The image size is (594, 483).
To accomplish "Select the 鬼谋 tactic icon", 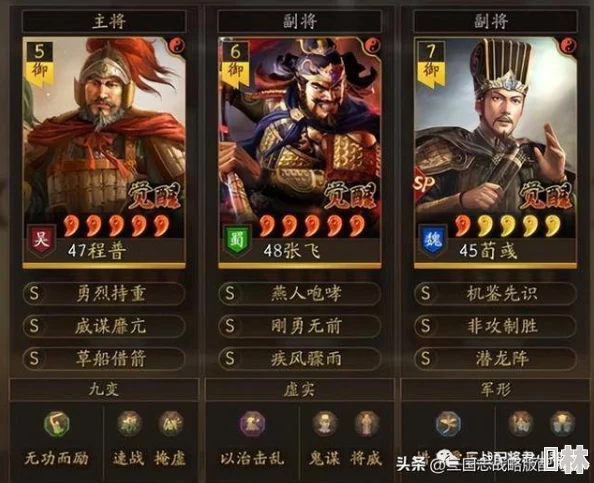I will (x=325, y=424).
